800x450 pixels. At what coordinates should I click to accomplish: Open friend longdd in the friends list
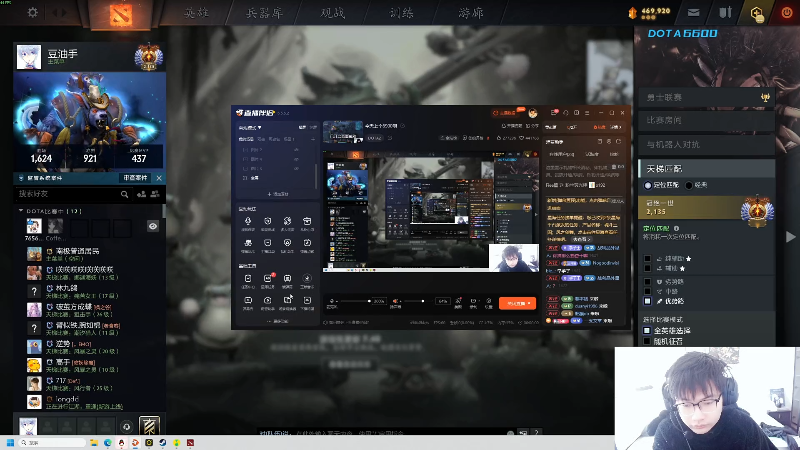point(89,402)
